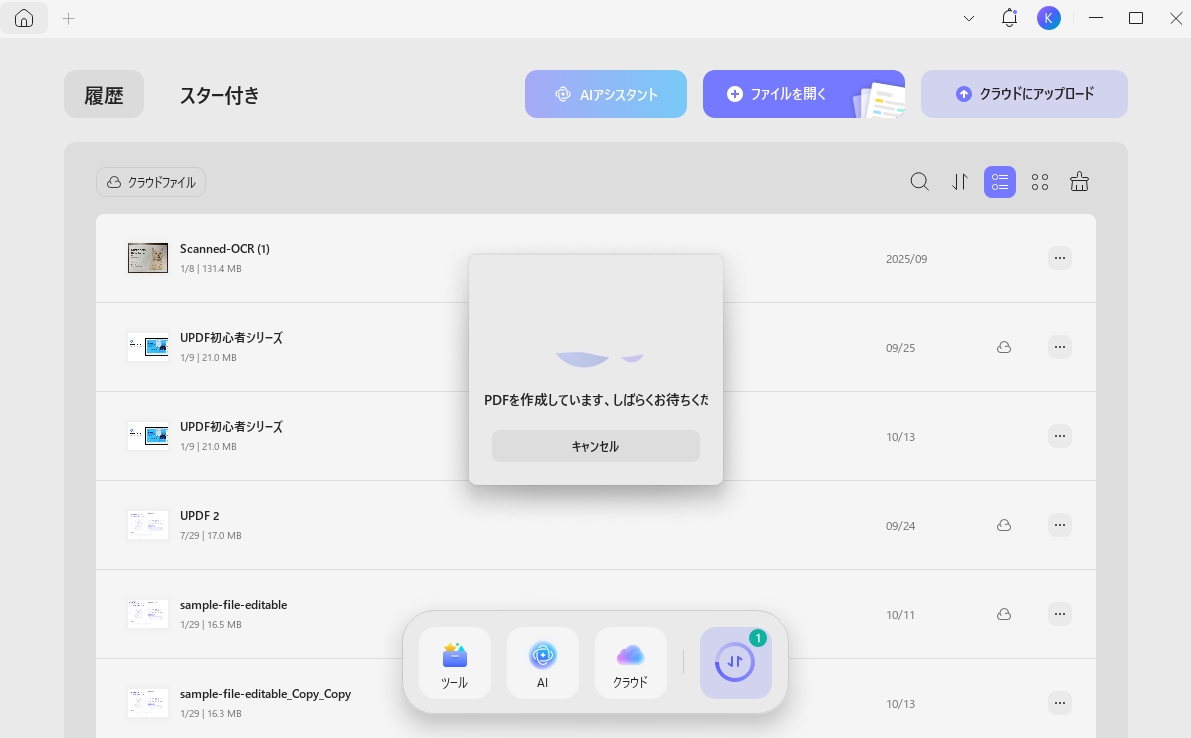Open the conversion tasks progress icon

pyautogui.click(x=735, y=663)
